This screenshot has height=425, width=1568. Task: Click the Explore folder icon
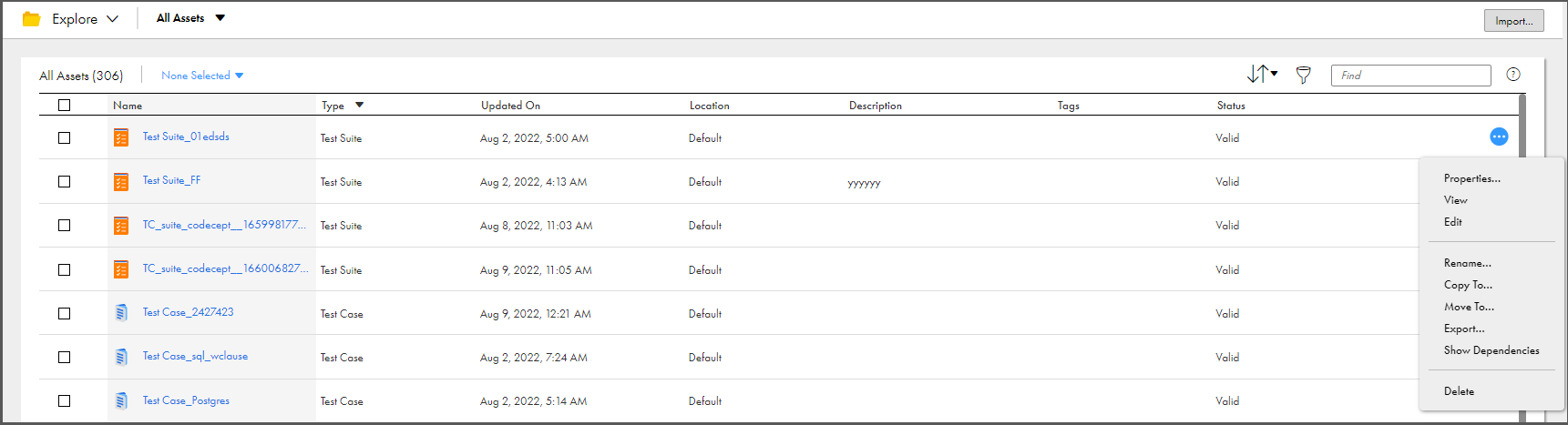tap(31, 19)
